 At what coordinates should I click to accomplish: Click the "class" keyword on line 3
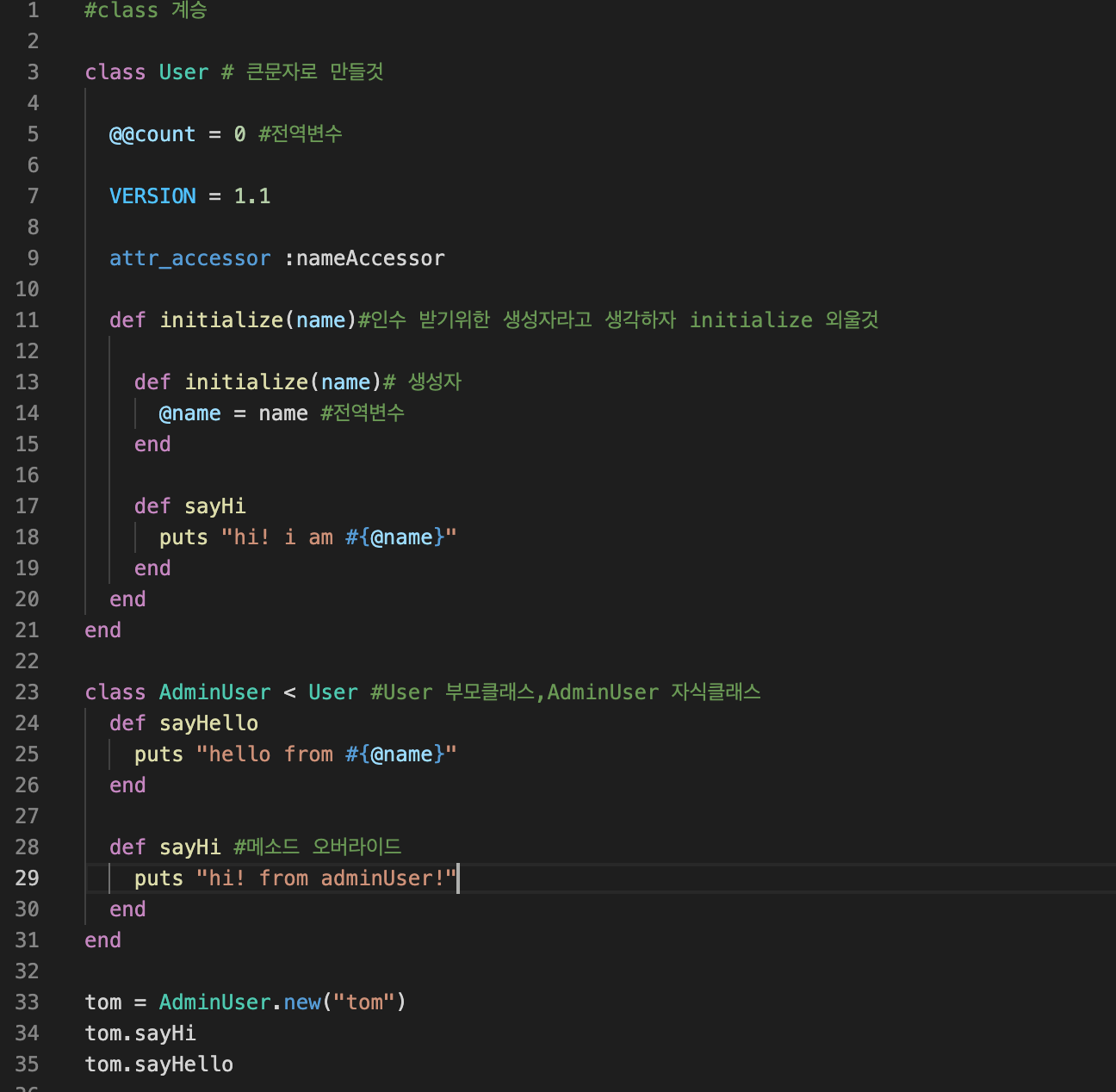(x=115, y=72)
